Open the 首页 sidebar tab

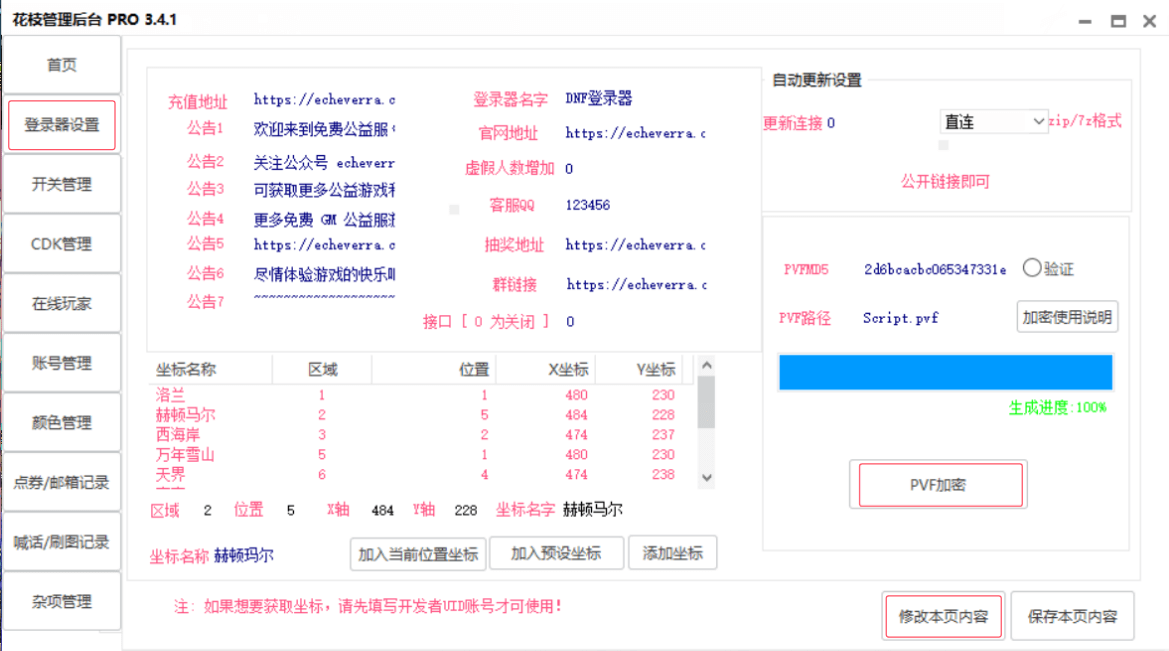(x=61, y=65)
